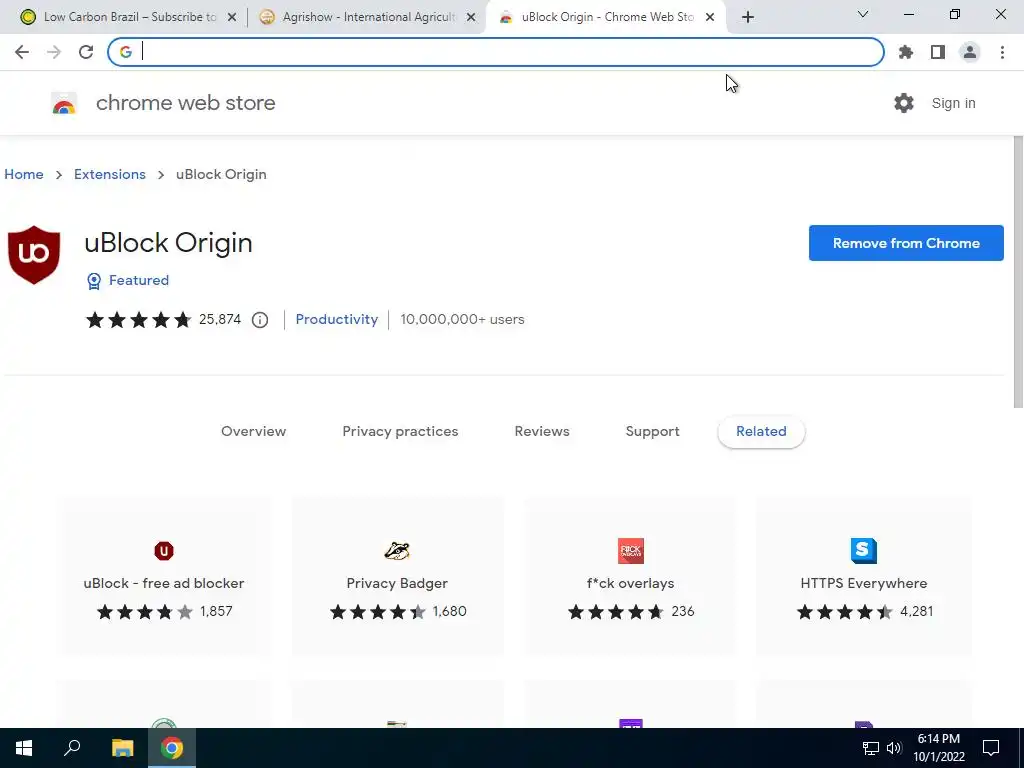Click the Chrome Web Store rainbow logo

click(x=64, y=103)
